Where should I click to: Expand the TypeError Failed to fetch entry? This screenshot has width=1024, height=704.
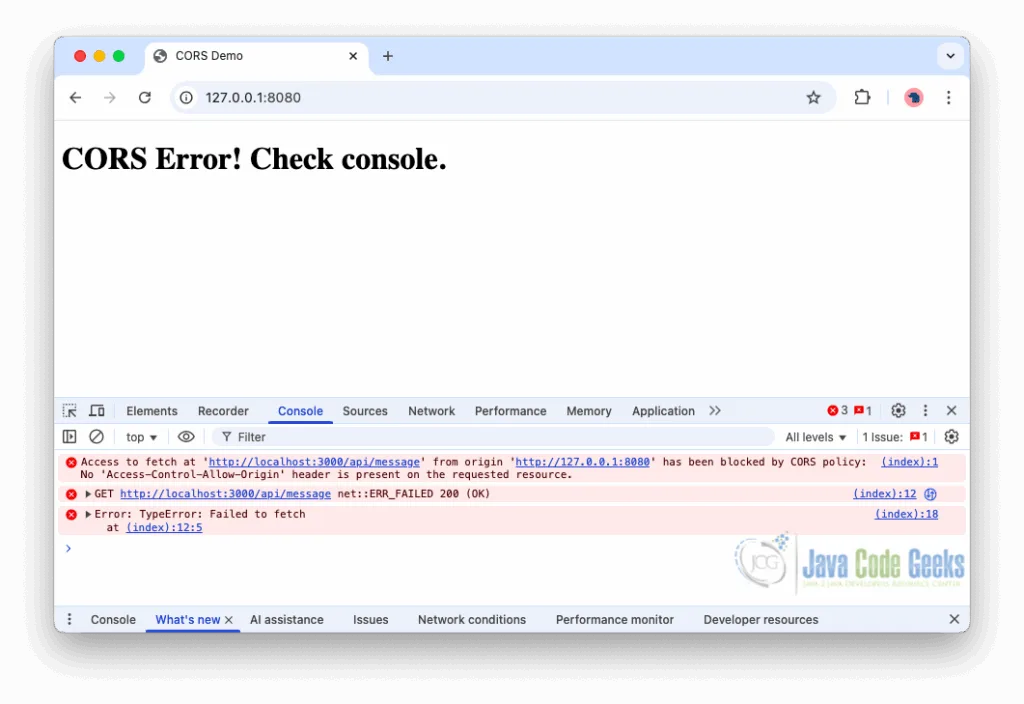[88, 514]
